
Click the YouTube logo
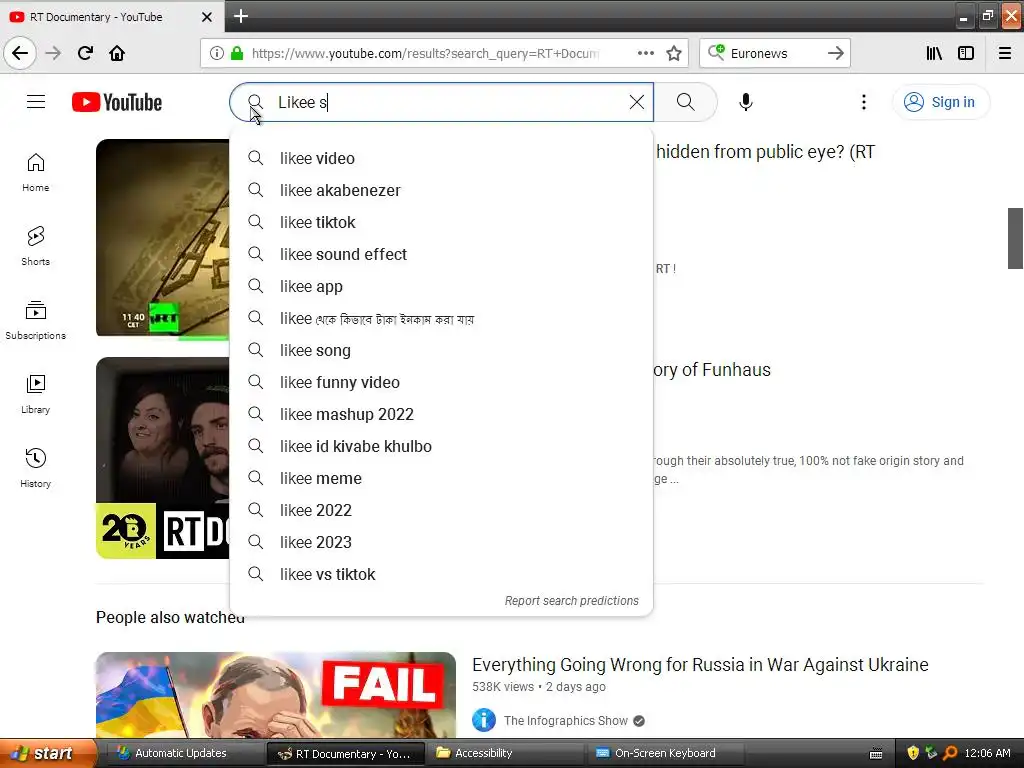click(117, 102)
